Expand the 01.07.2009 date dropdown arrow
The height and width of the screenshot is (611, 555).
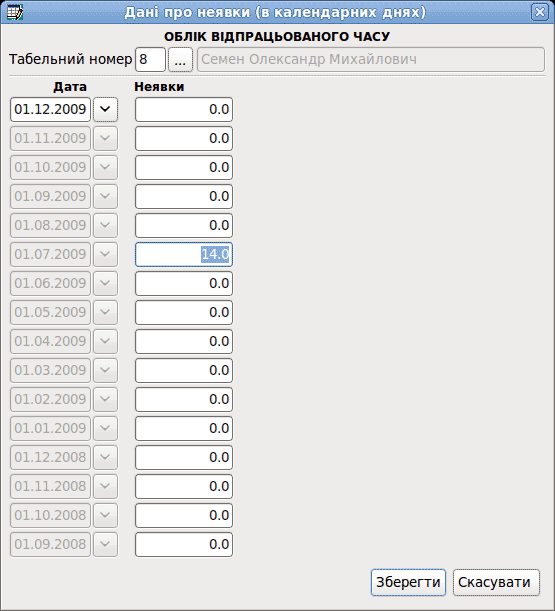(105, 254)
